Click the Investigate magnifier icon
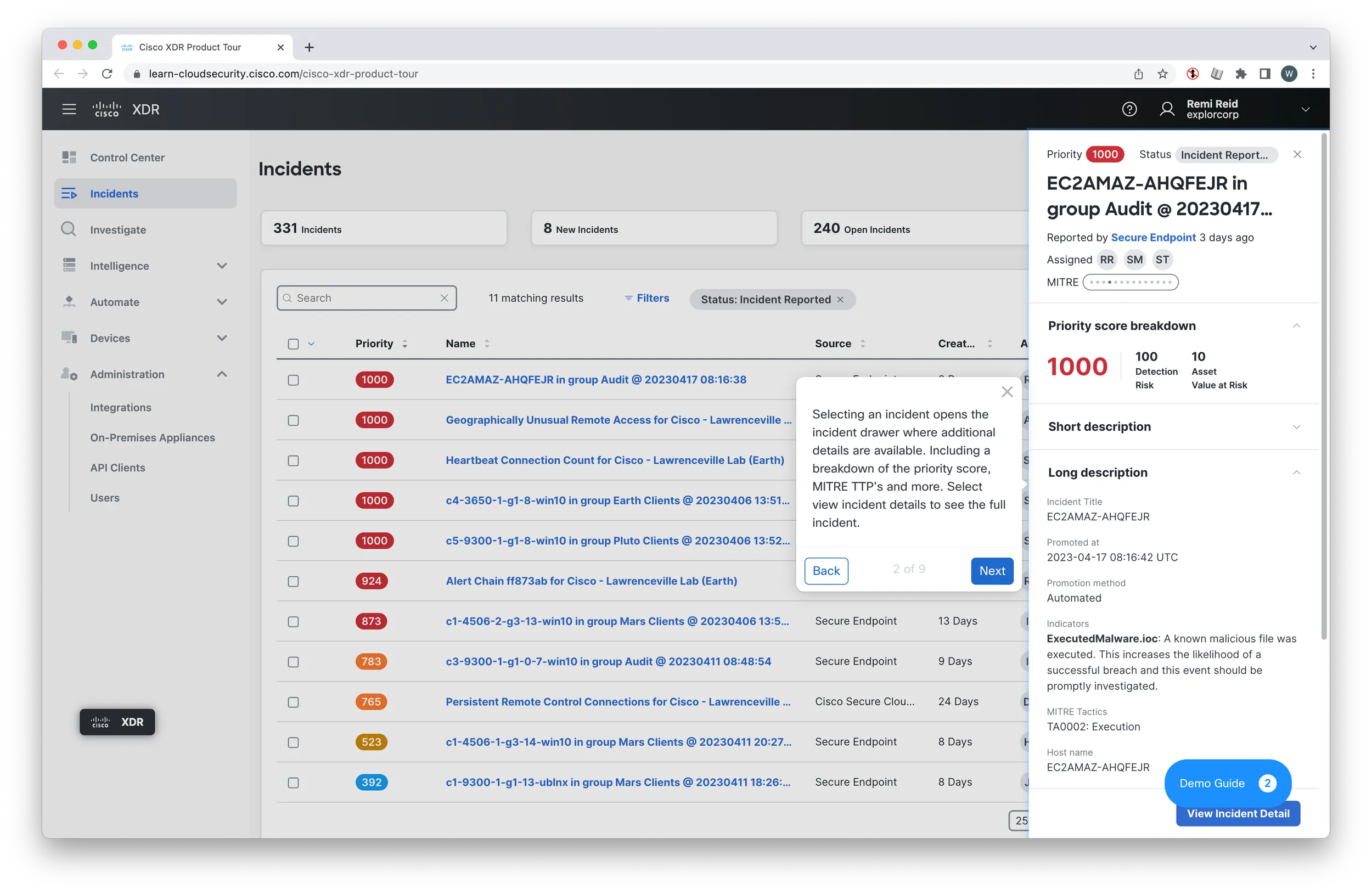 click(x=69, y=229)
